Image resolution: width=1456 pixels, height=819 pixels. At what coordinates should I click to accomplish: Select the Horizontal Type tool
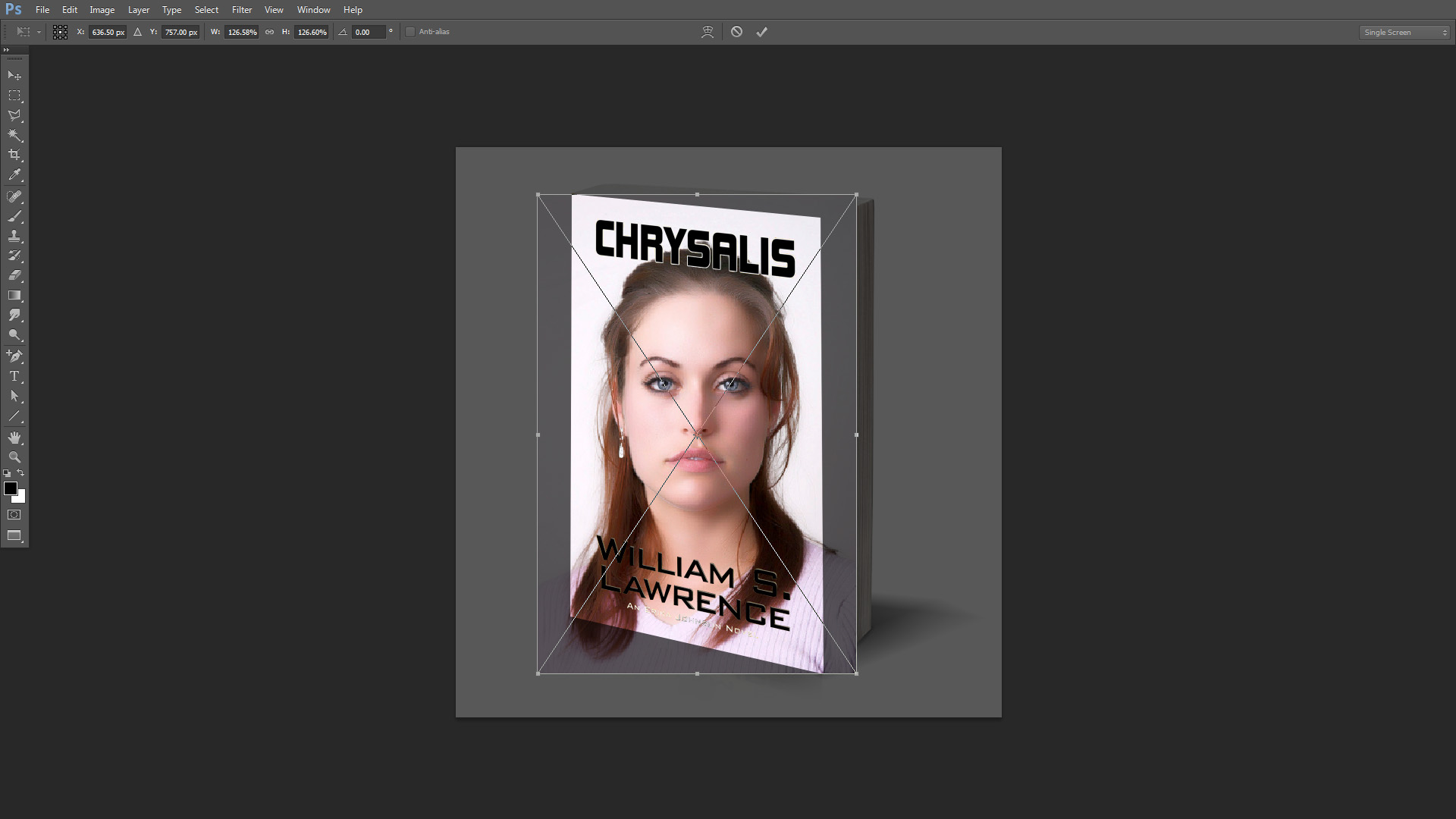(14, 376)
